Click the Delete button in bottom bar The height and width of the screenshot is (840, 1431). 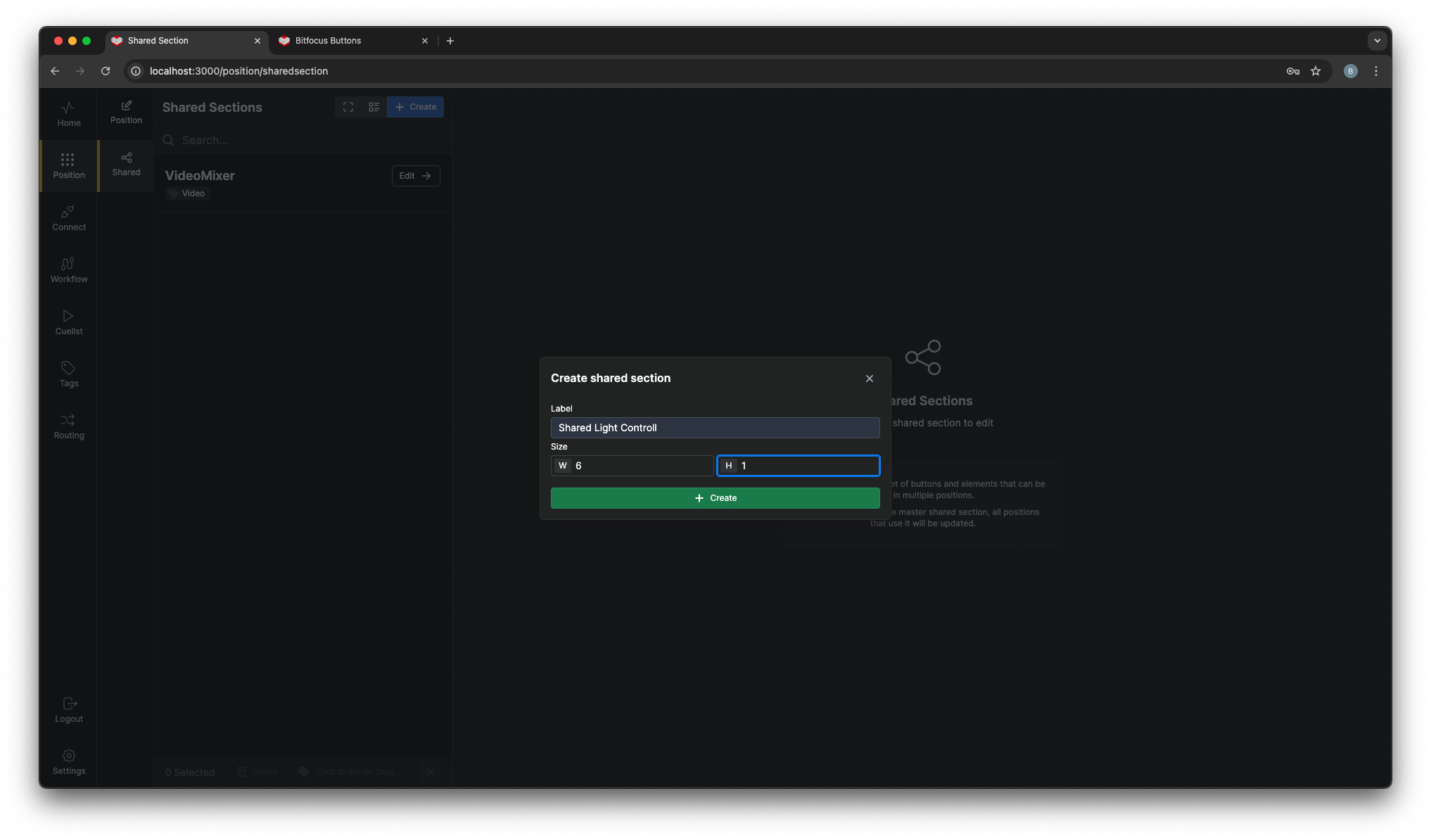pos(258,772)
